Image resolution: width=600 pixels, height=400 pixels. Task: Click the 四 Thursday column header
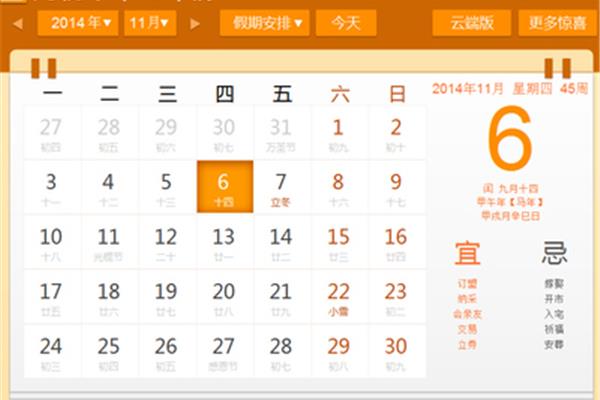[225, 94]
